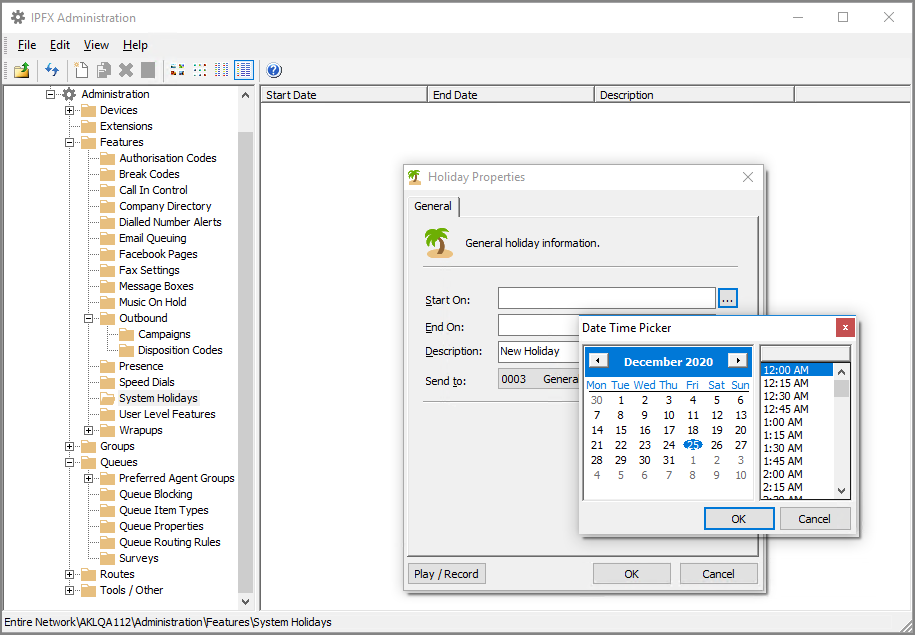Collapse the Features tree node
This screenshot has width=915, height=635.
pos(69,142)
